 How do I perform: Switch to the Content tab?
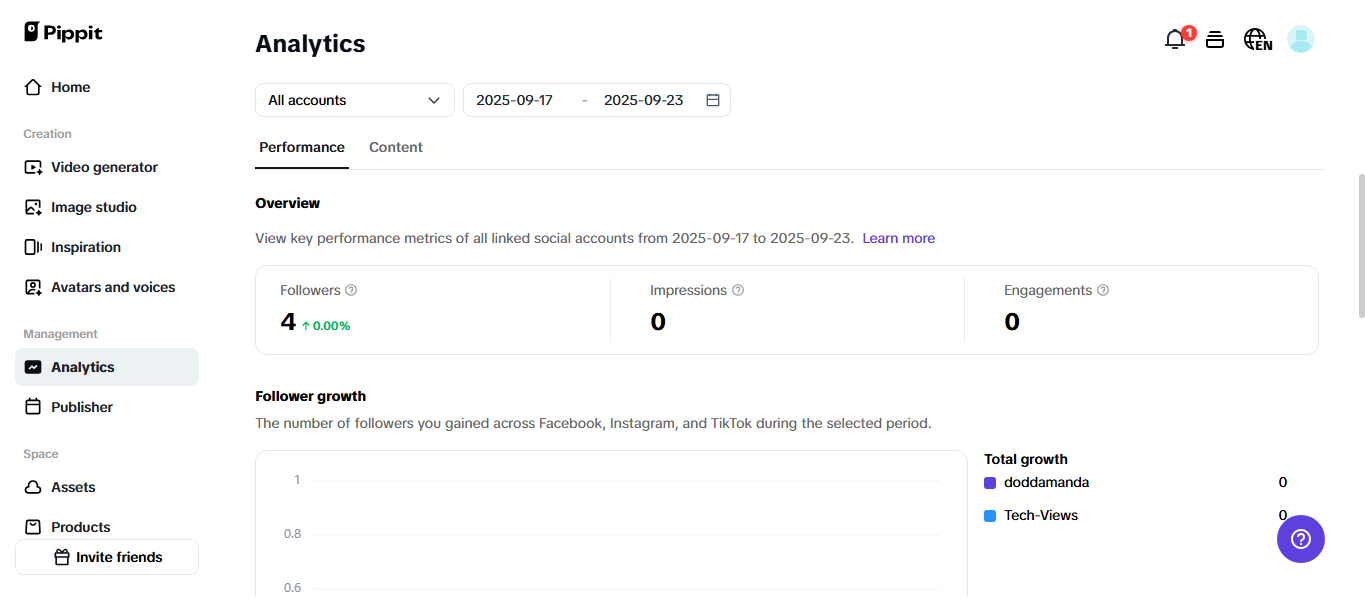[x=395, y=147]
